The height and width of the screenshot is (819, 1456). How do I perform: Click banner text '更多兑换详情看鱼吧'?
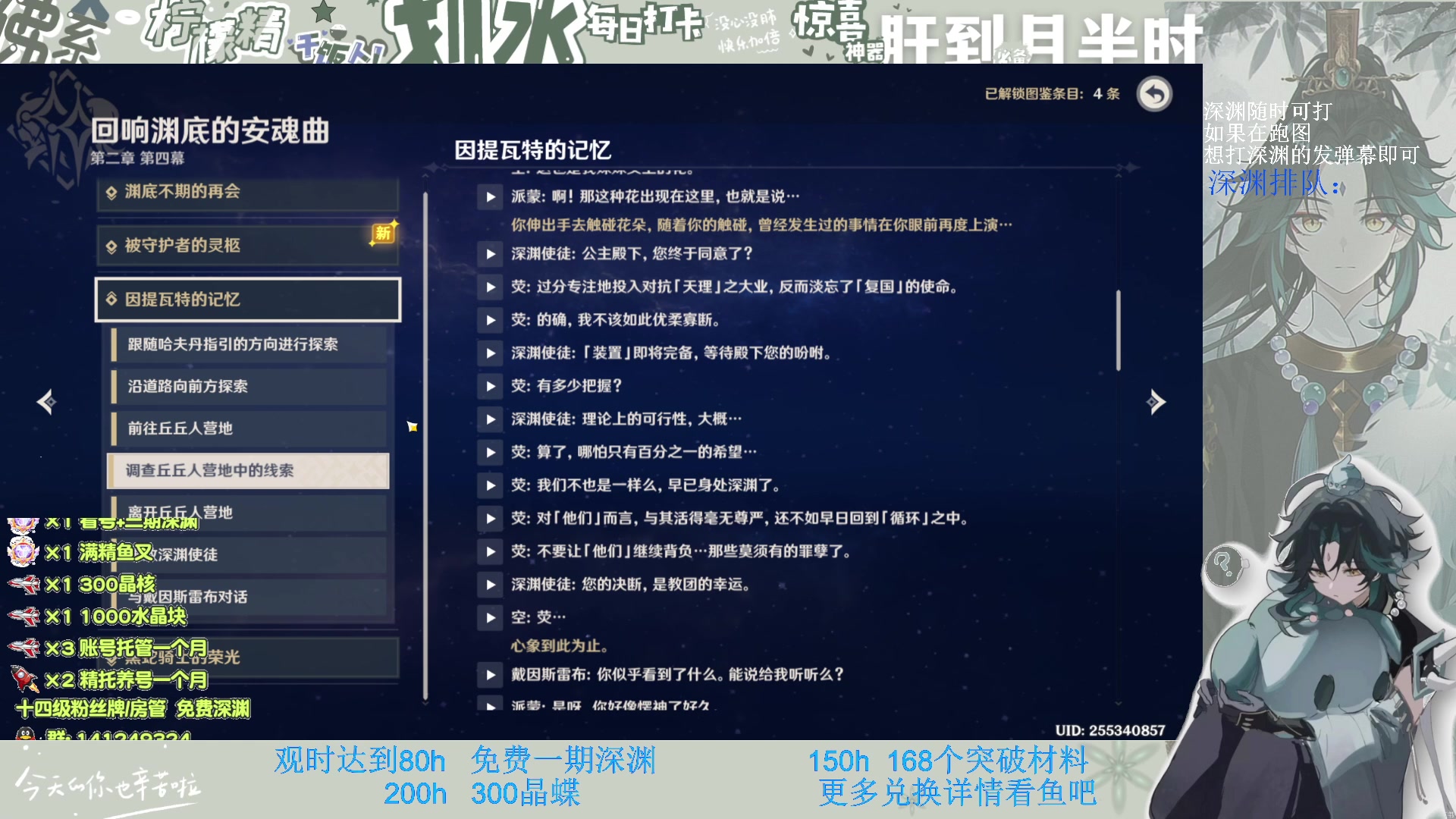click(957, 793)
